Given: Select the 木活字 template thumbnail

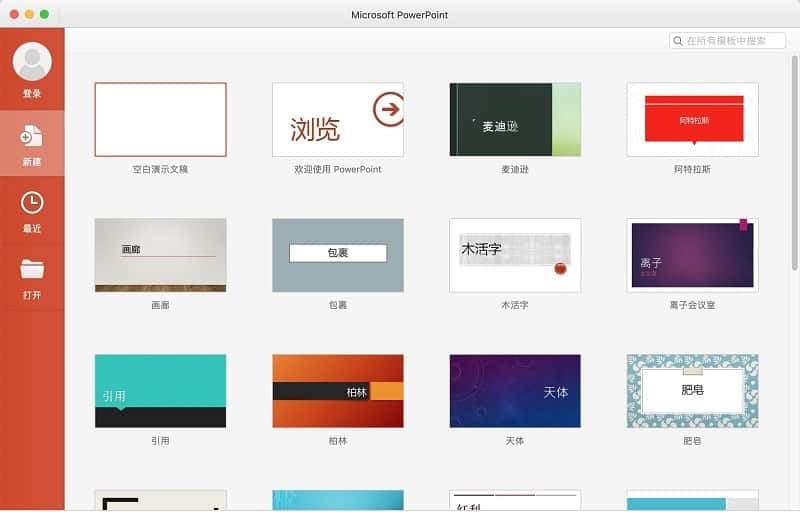Looking at the screenshot, I should pyautogui.click(x=515, y=255).
